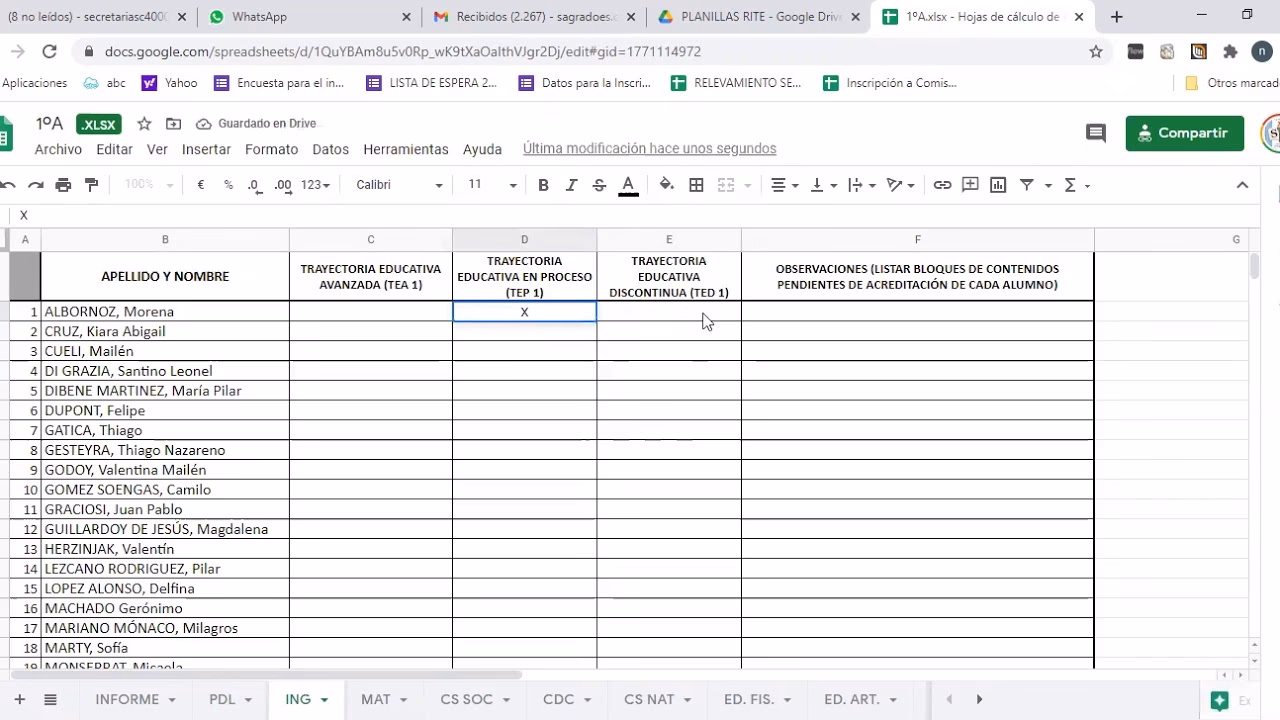Select the Strikethrough formatting icon
This screenshot has width=1280, height=720.
click(x=598, y=185)
